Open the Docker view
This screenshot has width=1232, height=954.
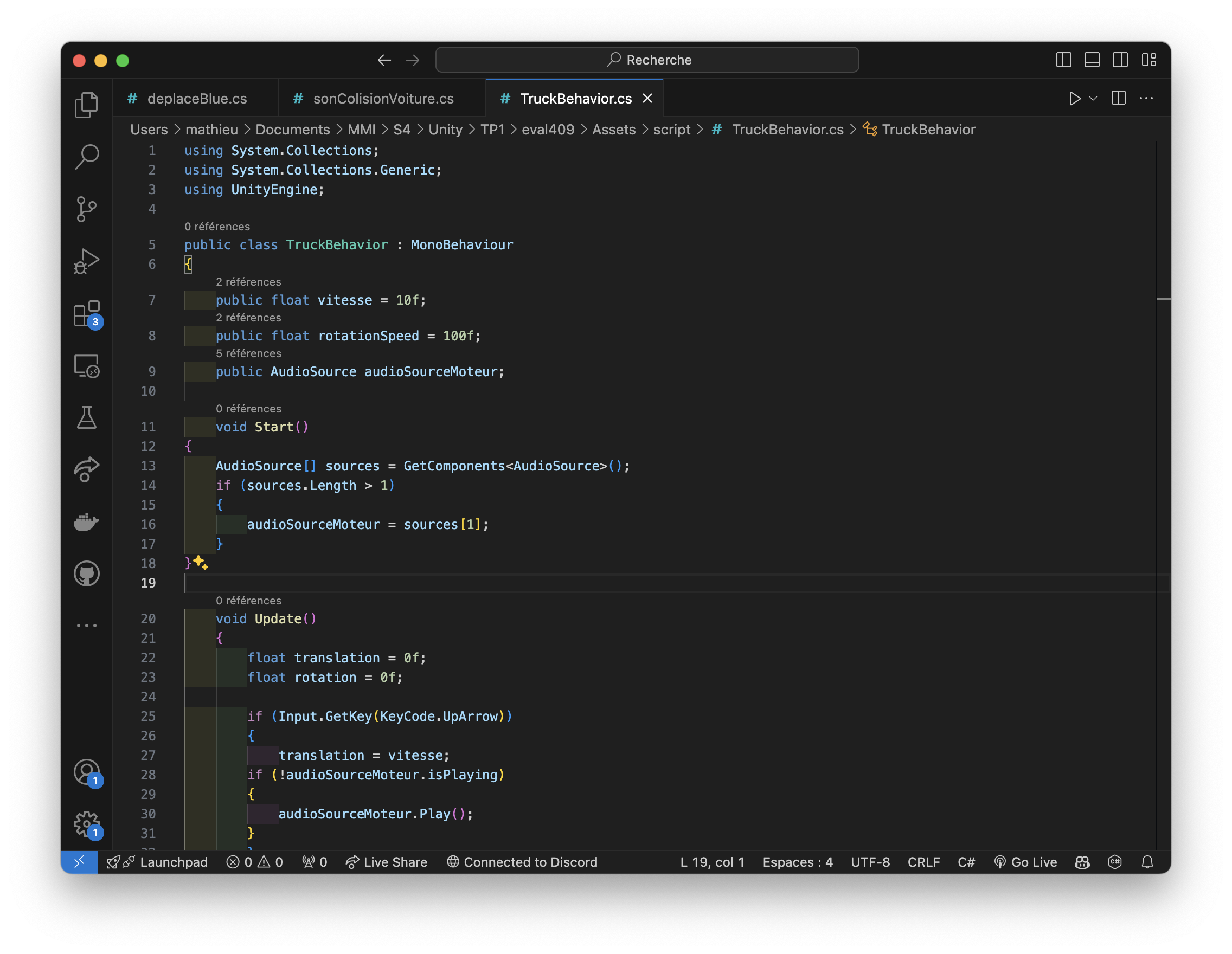(86, 522)
